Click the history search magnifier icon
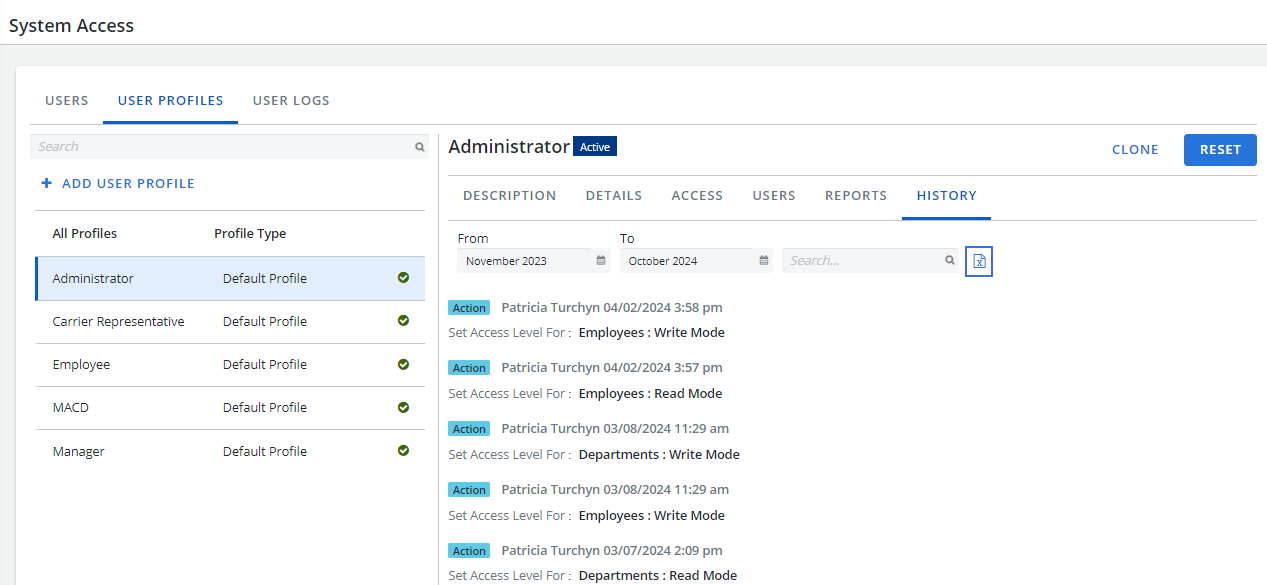The image size is (1267, 585). pyautogui.click(x=950, y=260)
